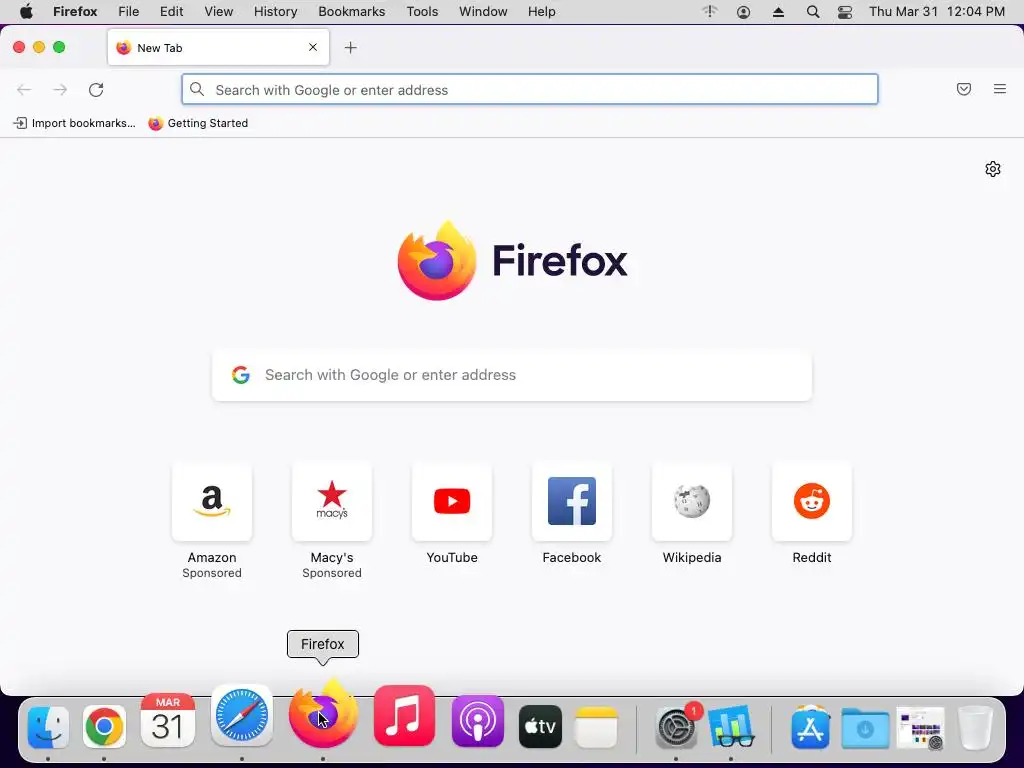Image resolution: width=1024 pixels, height=768 pixels.
Task: Click the date and time in menu bar
Action: [x=936, y=12]
